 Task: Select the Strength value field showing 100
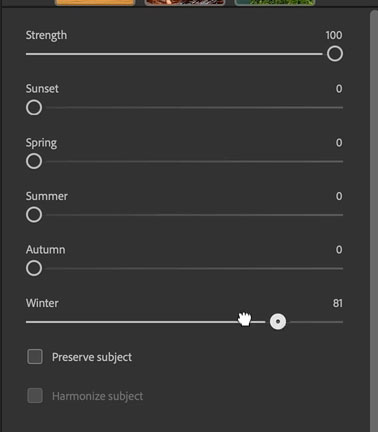[x=334, y=35]
